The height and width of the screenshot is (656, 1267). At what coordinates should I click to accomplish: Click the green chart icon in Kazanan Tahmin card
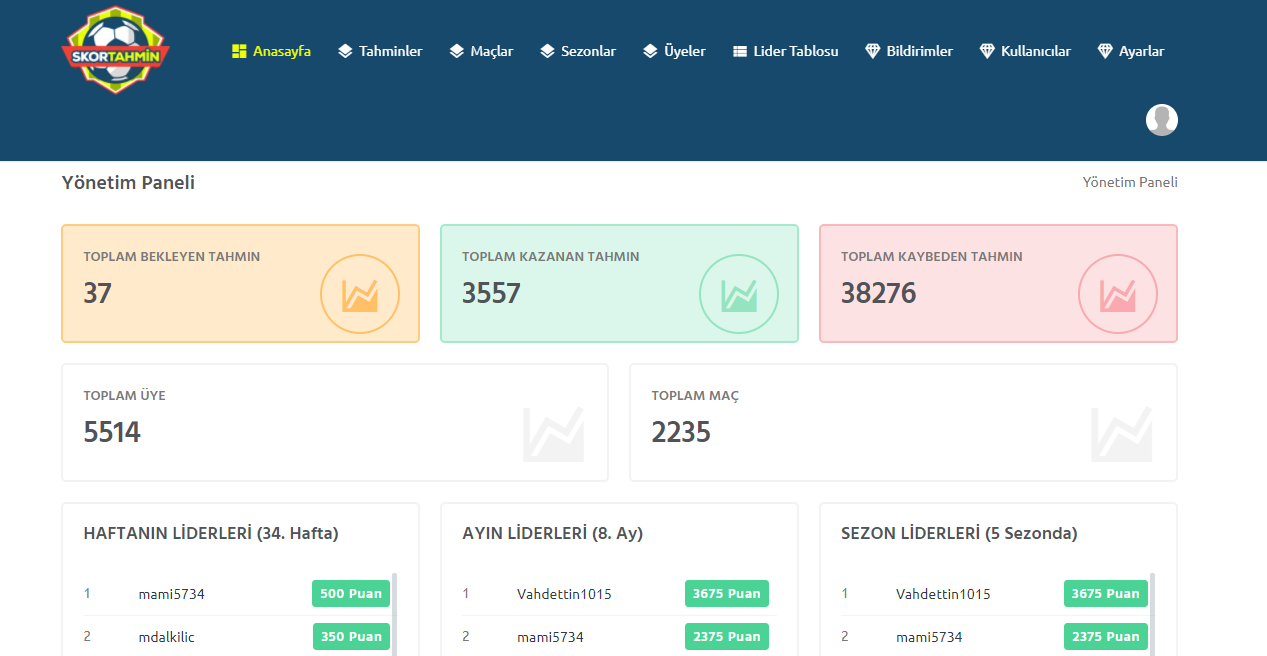click(x=738, y=294)
